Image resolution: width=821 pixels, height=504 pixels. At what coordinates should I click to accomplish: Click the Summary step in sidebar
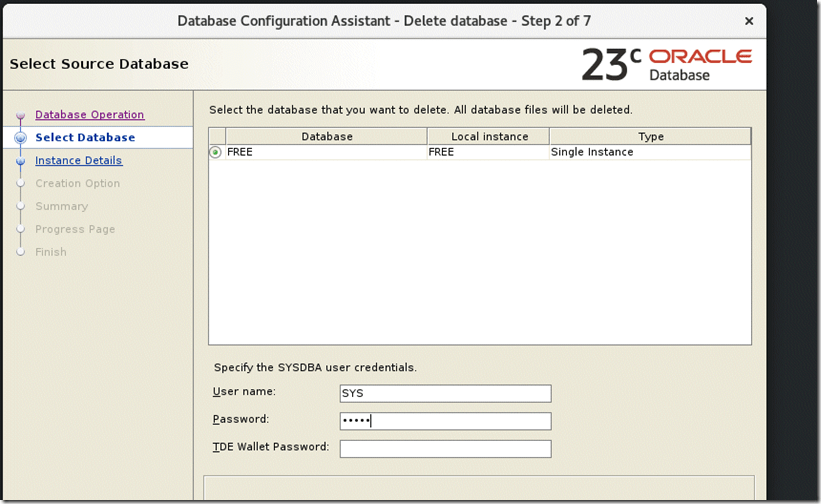point(61,207)
